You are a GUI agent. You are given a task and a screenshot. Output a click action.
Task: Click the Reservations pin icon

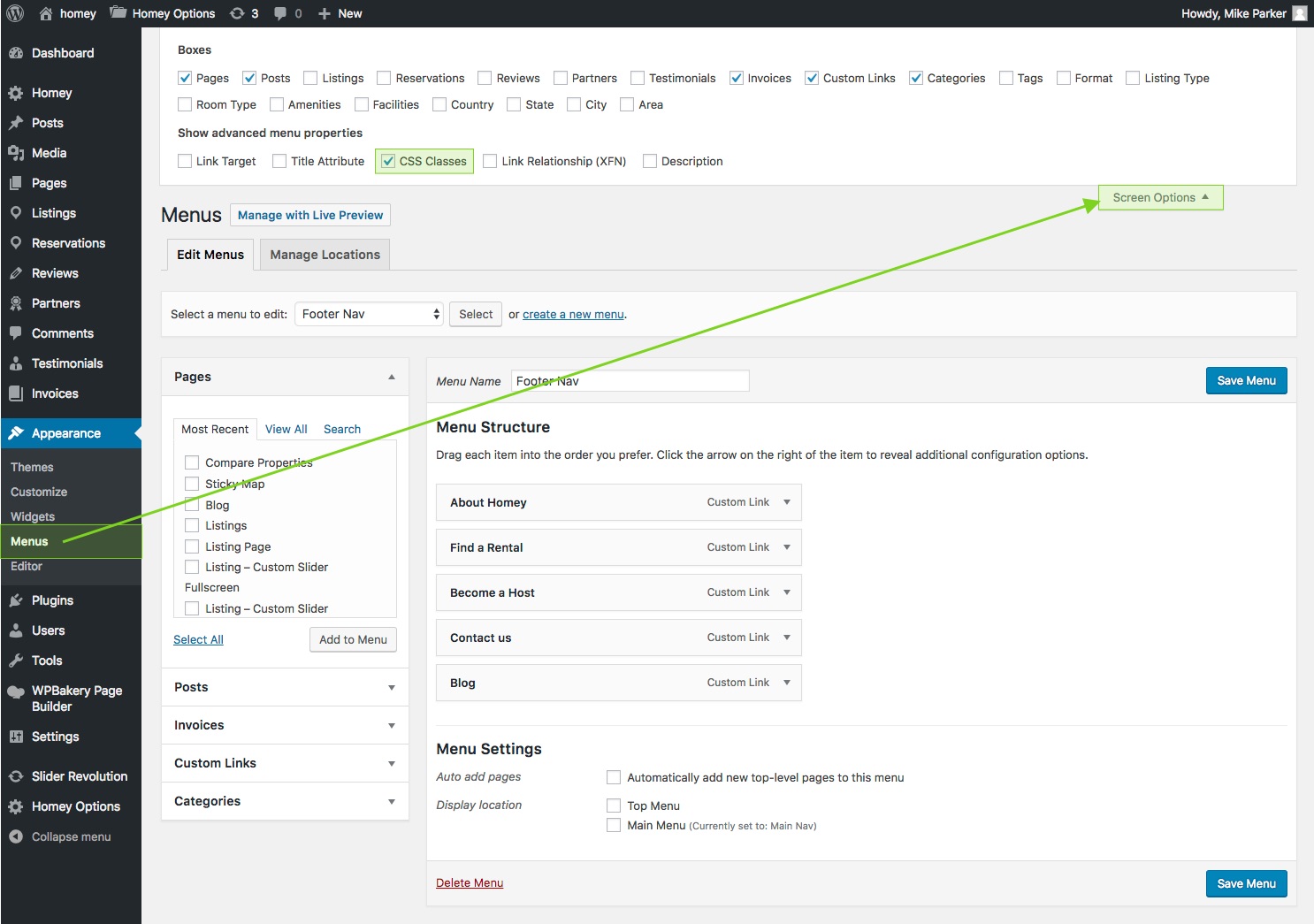(x=16, y=243)
